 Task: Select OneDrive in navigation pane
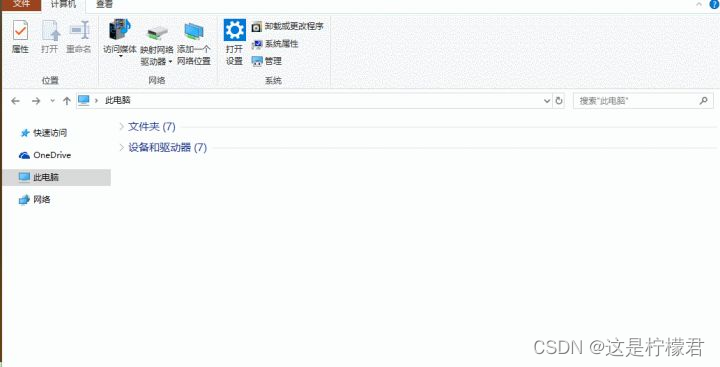[45, 155]
